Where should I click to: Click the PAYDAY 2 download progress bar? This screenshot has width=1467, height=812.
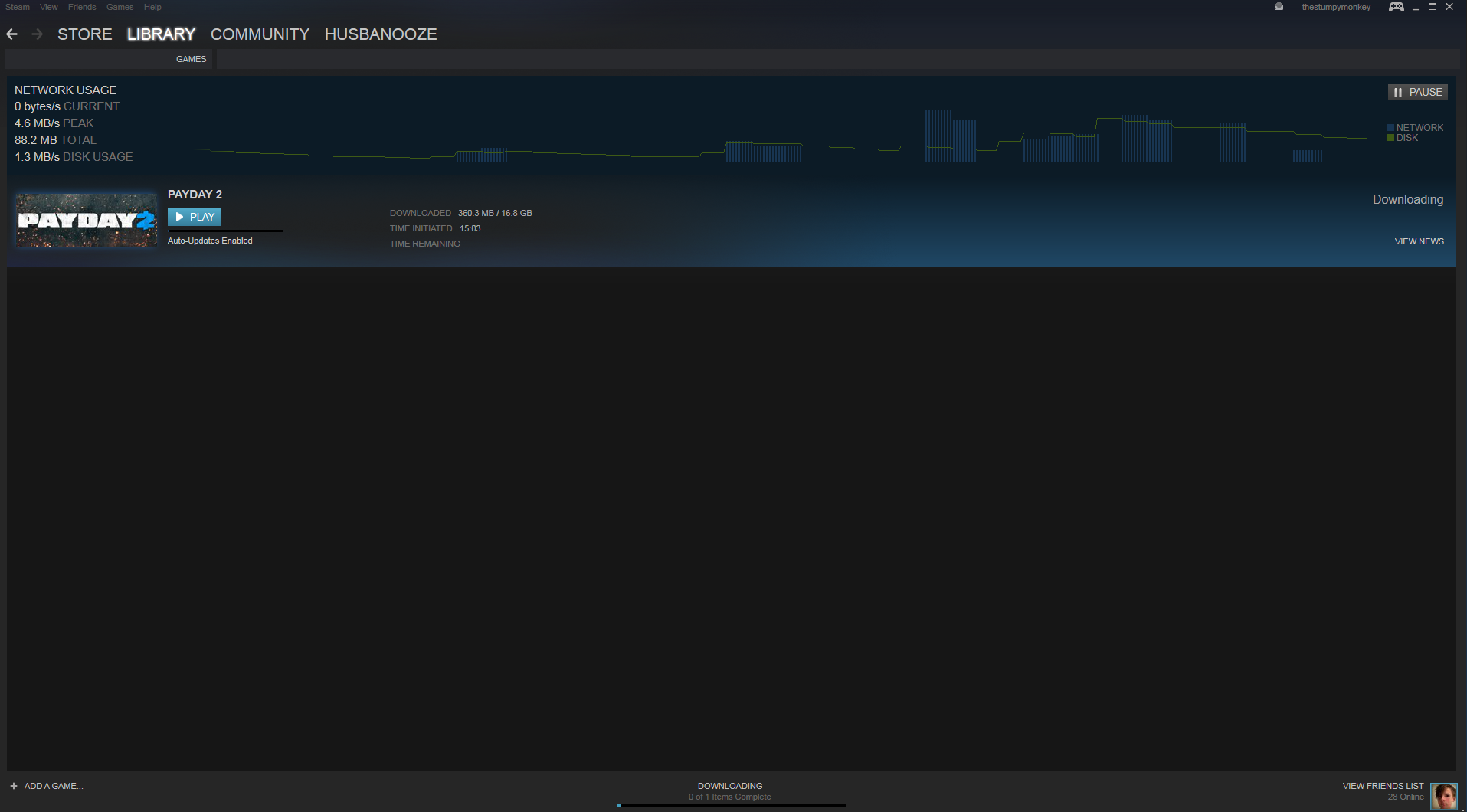(225, 231)
